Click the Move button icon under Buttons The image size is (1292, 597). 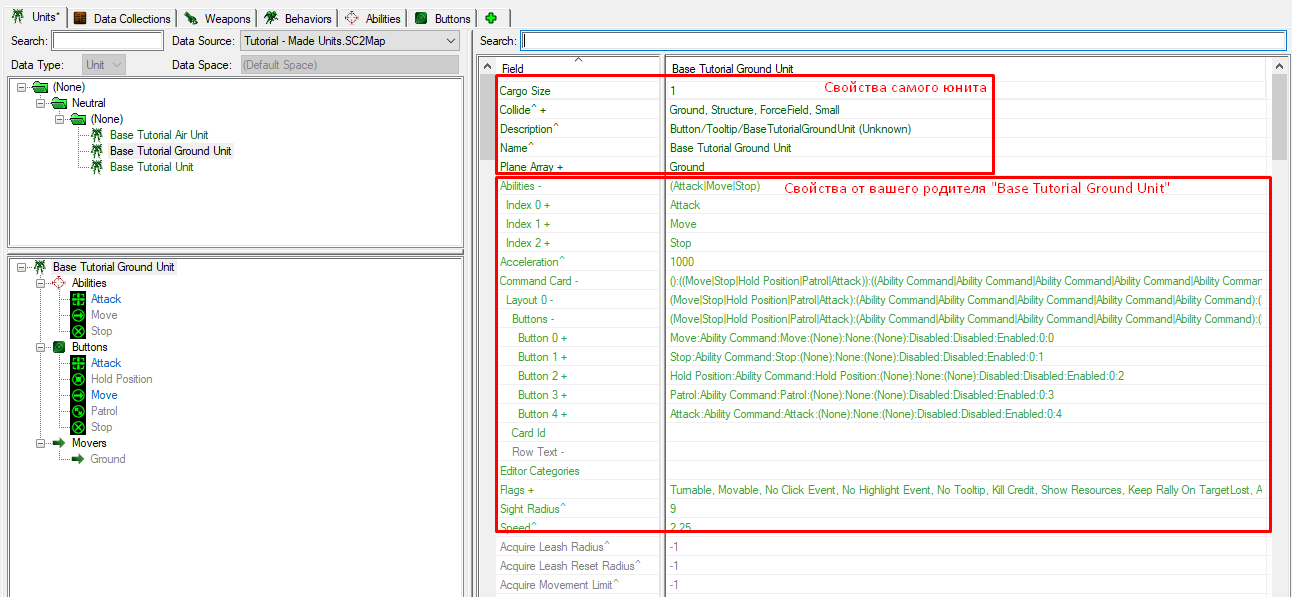pyautogui.click(x=78, y=395)
